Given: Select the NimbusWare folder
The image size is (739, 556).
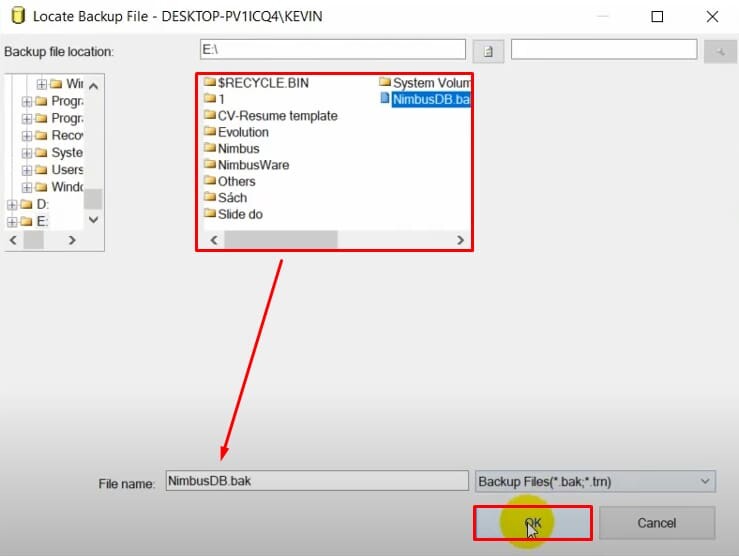Looking at the screenshot, I should click(246, 165).
